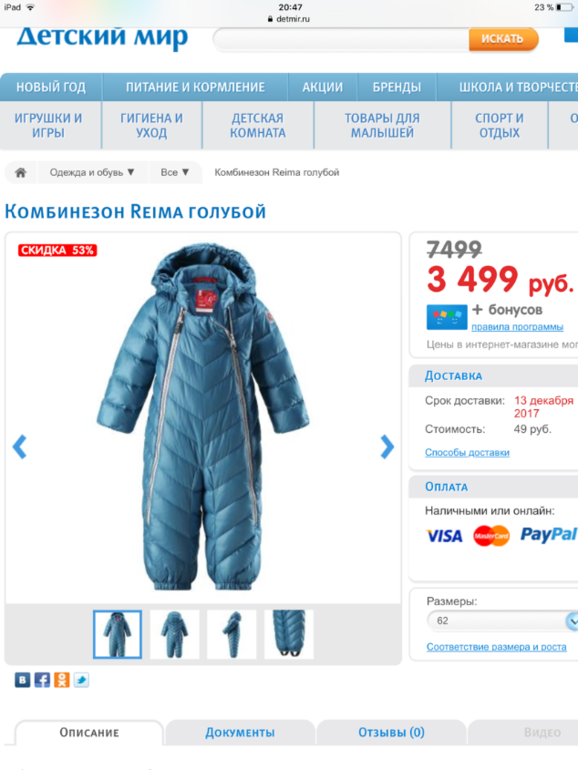Share product via Twitter icon
The height and width of the screenshot is (770, 578).
pyautogui.click(x=81, y=680)
